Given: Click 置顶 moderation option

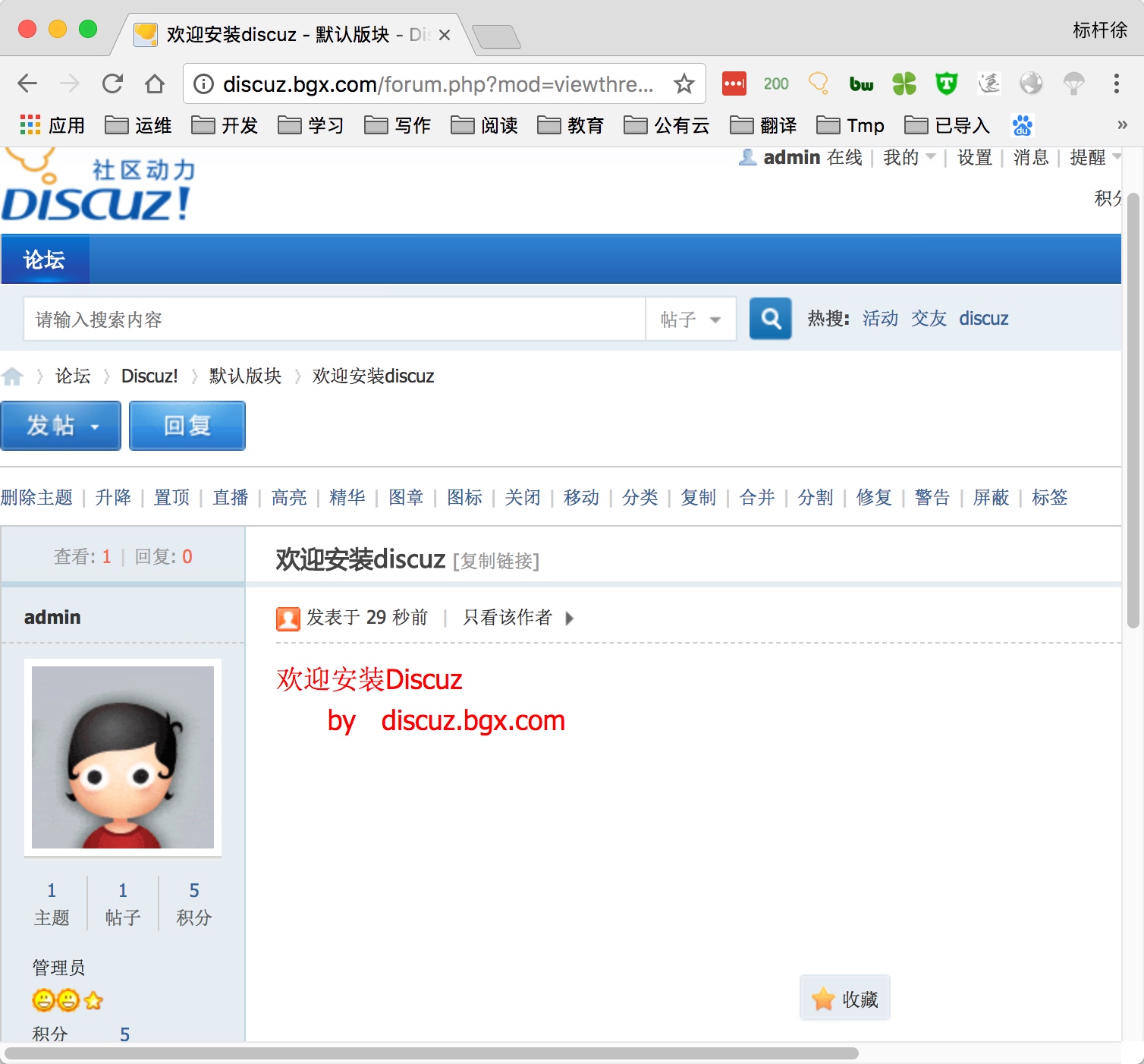Looking at the screenshot, I should (171, 497).
